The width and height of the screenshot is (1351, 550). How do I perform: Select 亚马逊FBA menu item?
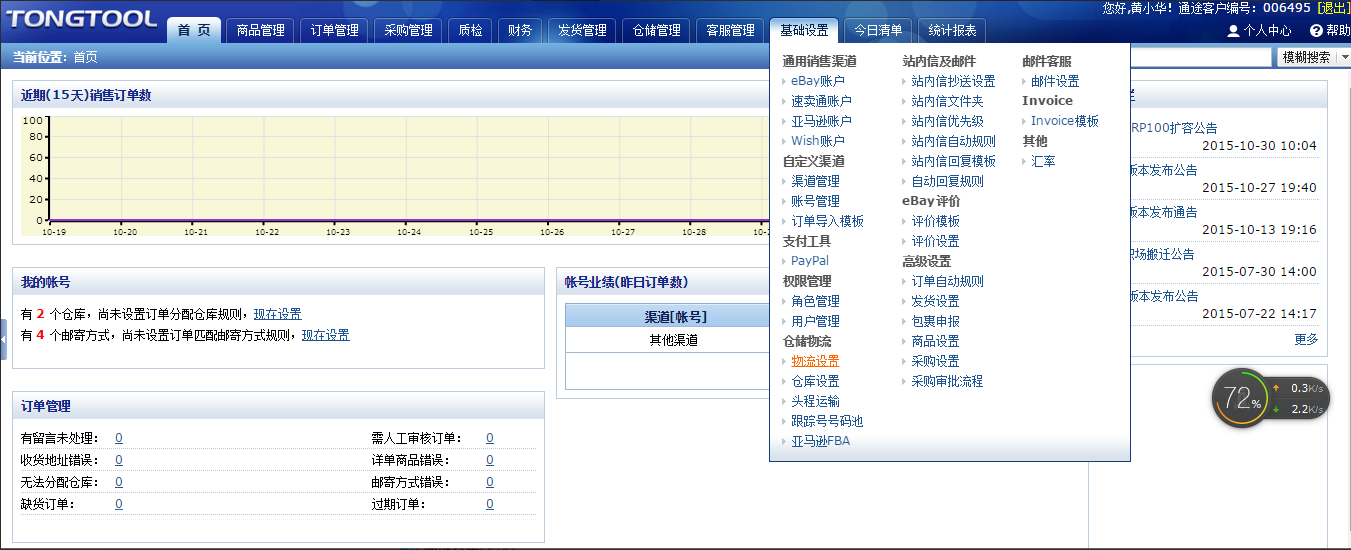(820, 441)
